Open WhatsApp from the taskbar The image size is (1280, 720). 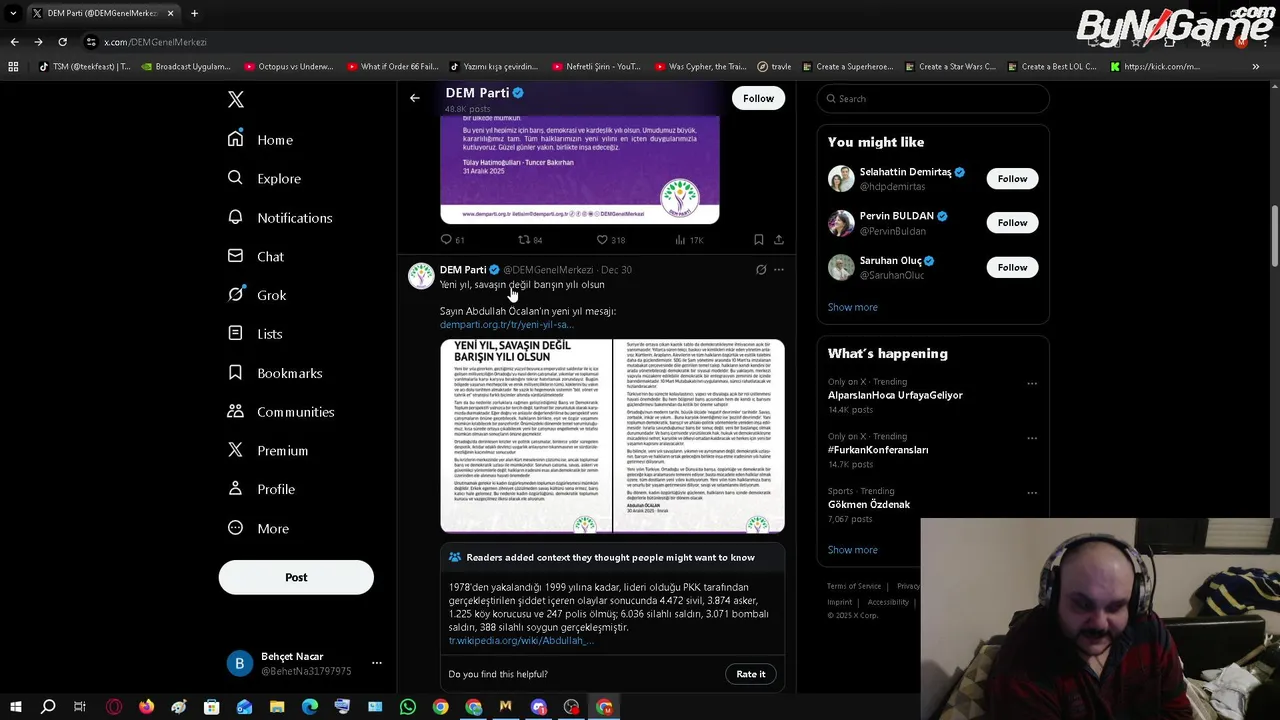coord(408,707)
